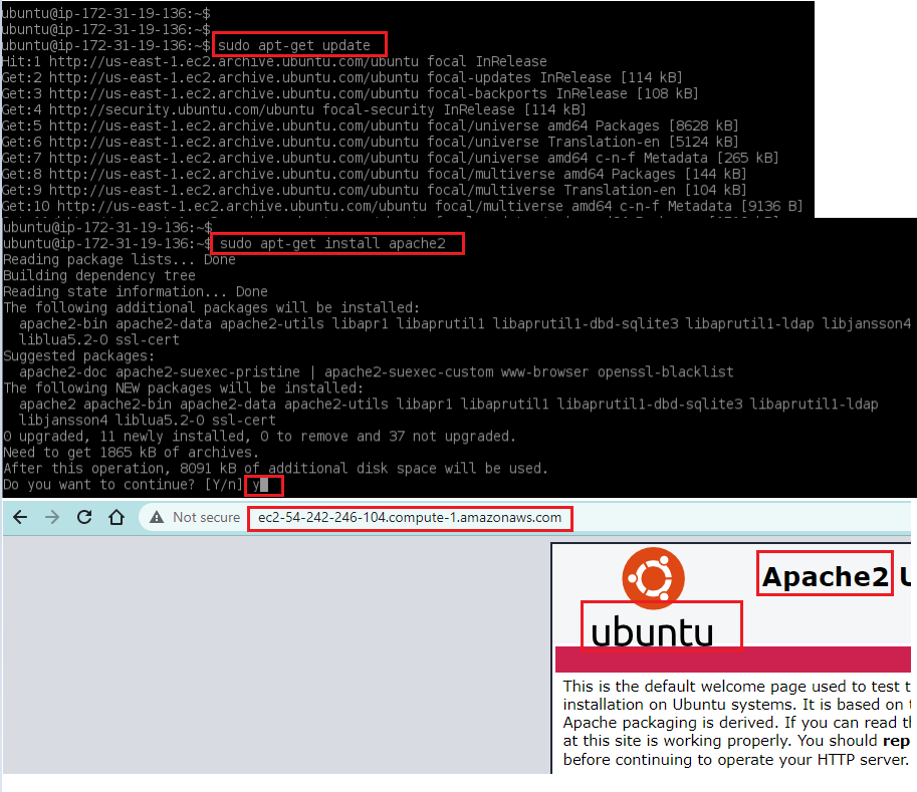The image size is (917, 792).
Task: Focus the address bar with the ec2 amazonaws URL
Action: pos(409,518)
